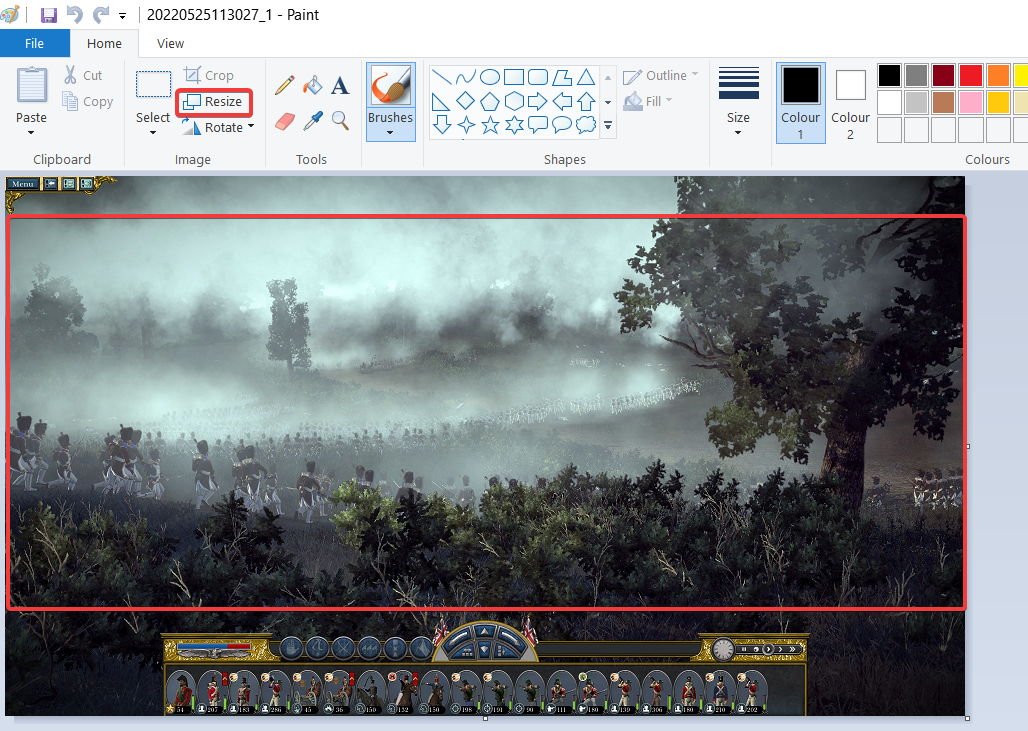Choose the Oval shape
1028x731 pixels.
pos(490,77)
